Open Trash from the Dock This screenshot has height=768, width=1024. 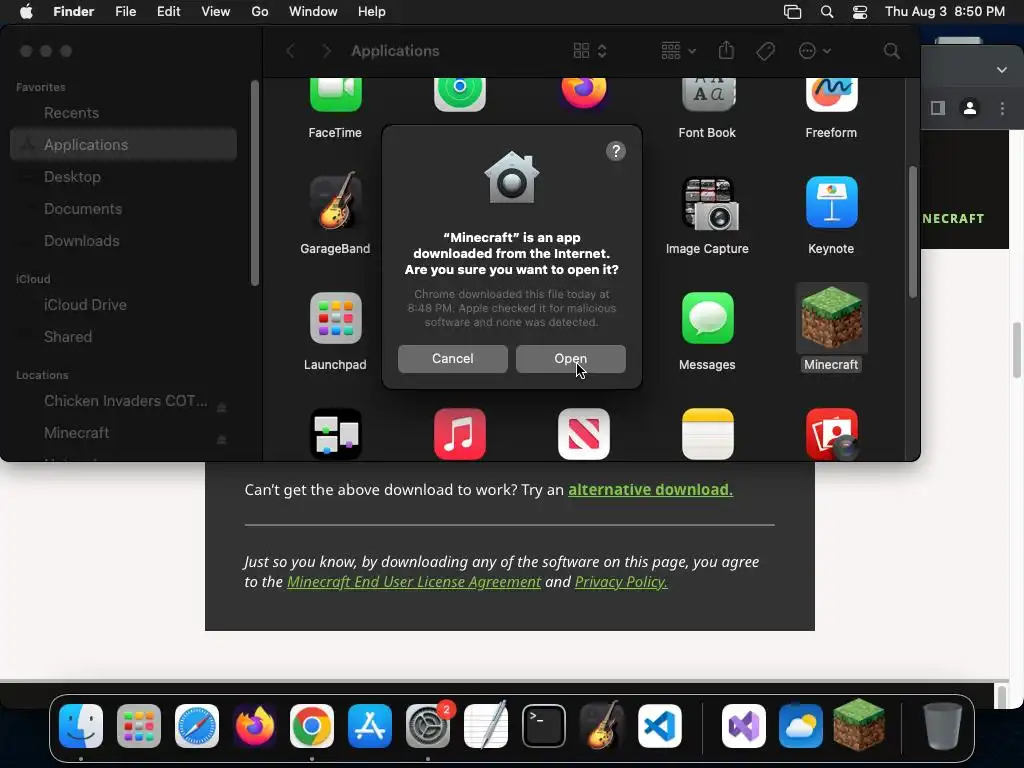coord(942,726)
